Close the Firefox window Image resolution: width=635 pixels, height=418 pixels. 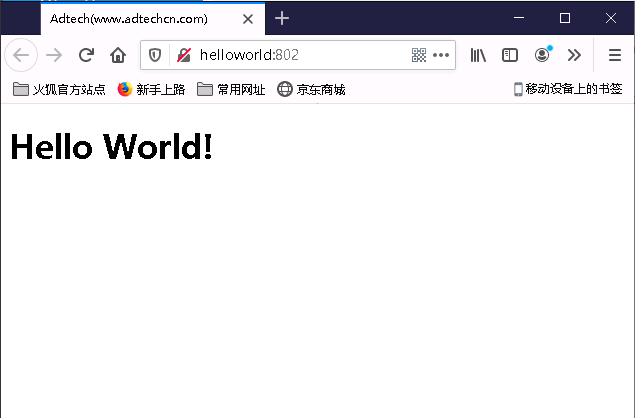click(611, 18)
